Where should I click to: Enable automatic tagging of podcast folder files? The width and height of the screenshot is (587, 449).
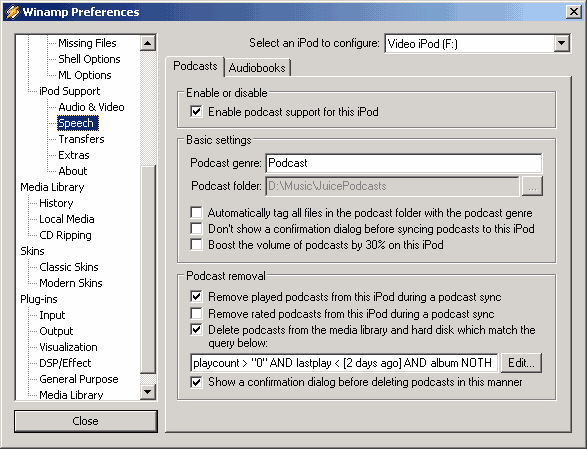[197, 212]
